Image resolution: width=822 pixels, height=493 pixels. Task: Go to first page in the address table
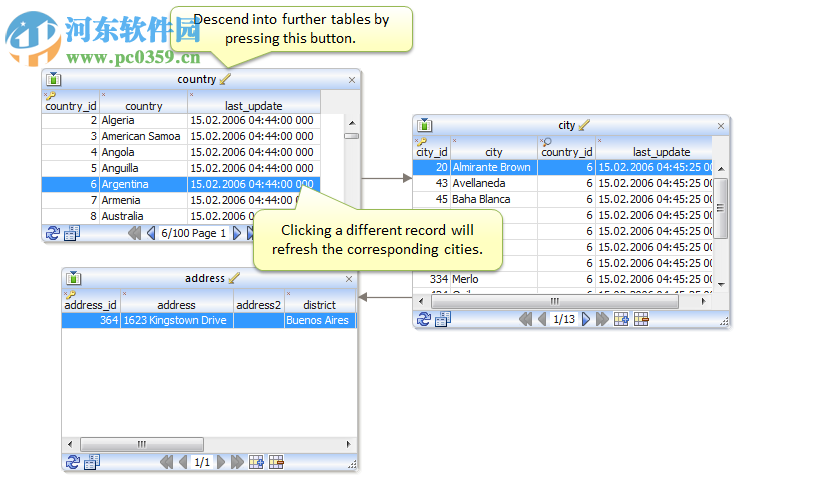point(167,462)
